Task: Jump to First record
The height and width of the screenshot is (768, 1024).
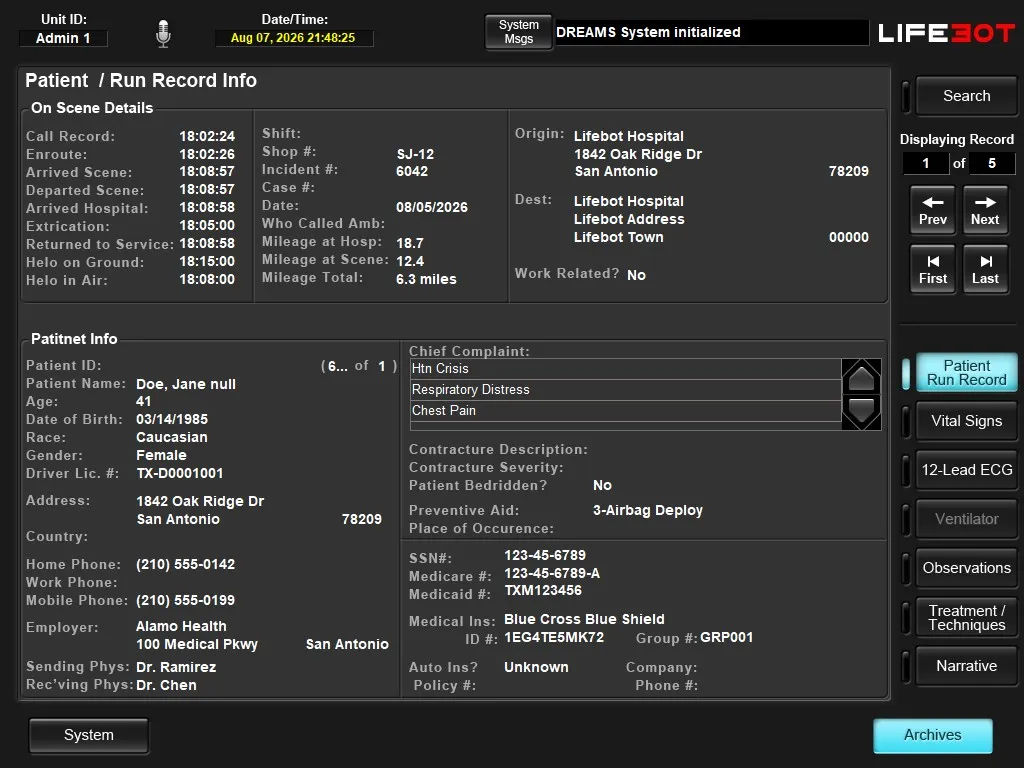Action: (933, 269)
